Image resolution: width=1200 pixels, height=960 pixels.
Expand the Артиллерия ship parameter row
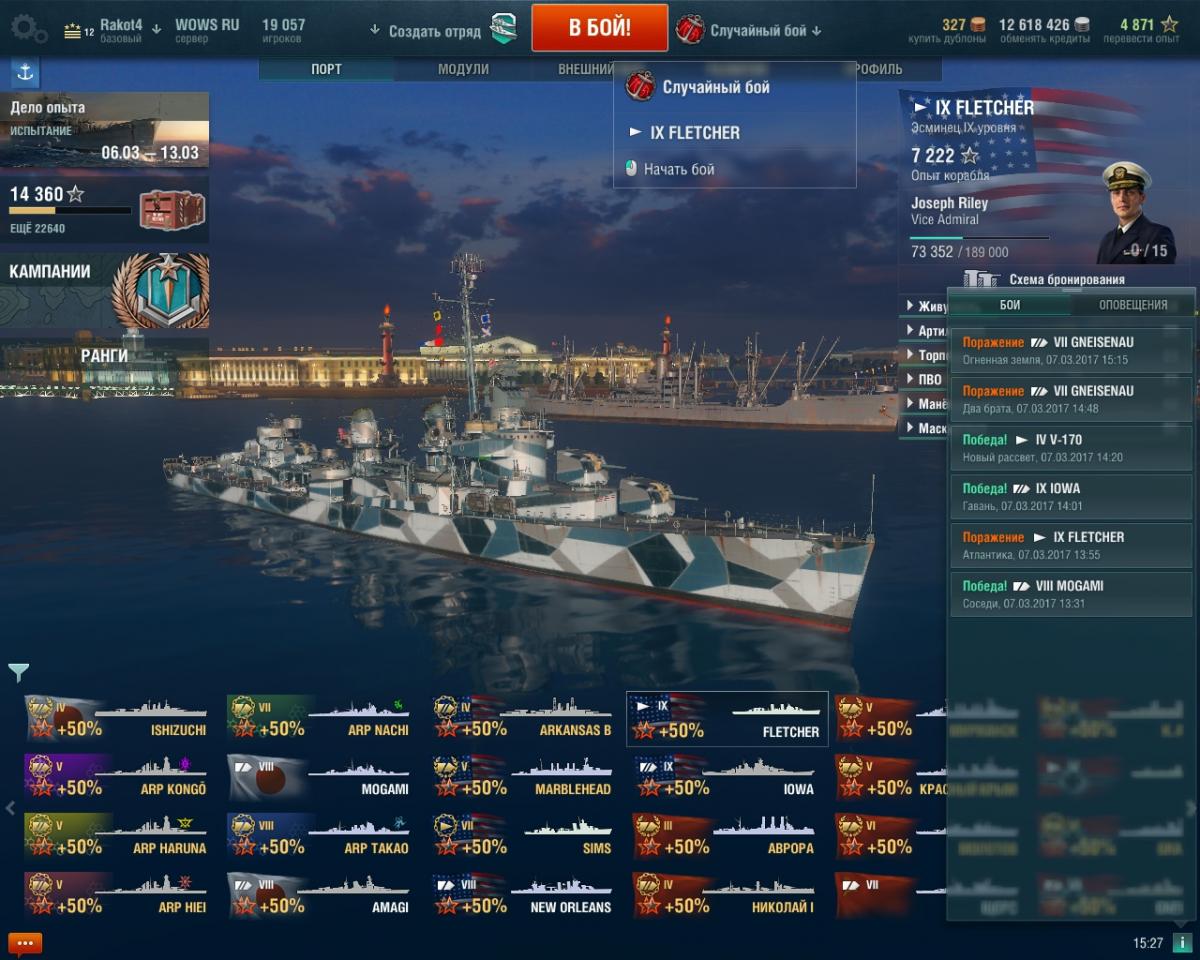click(924, 330)
